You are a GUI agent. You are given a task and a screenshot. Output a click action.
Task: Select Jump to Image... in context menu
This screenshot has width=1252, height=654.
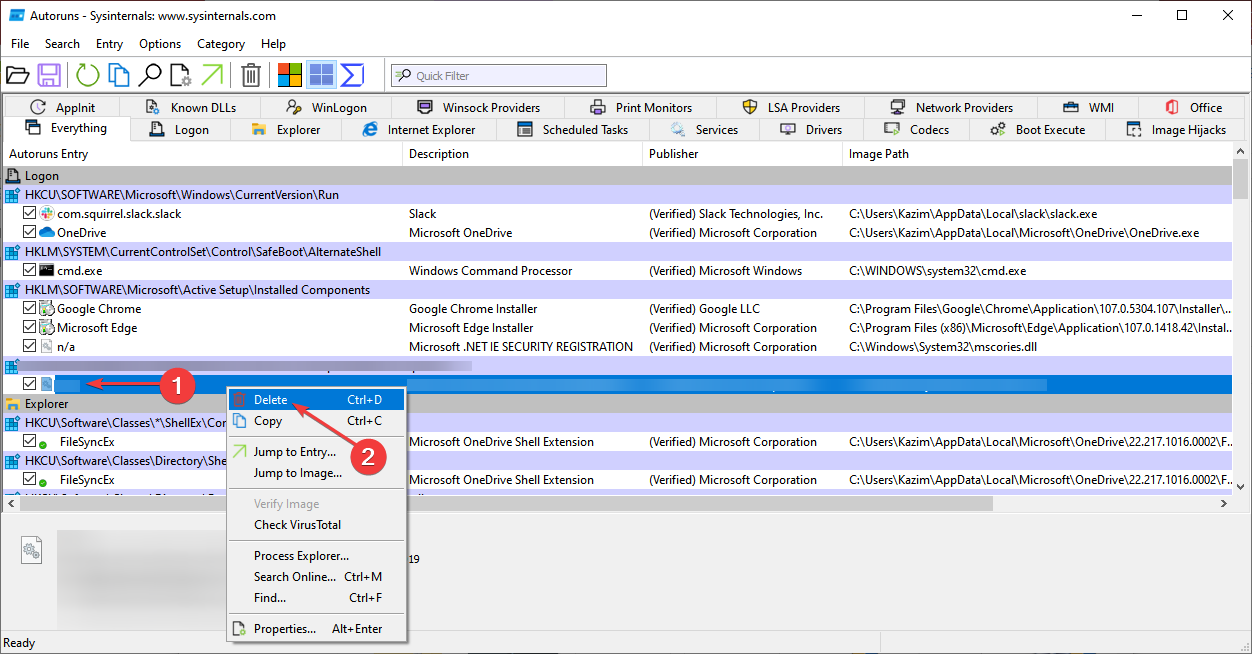pyautogui.click(x=316, y=473)
